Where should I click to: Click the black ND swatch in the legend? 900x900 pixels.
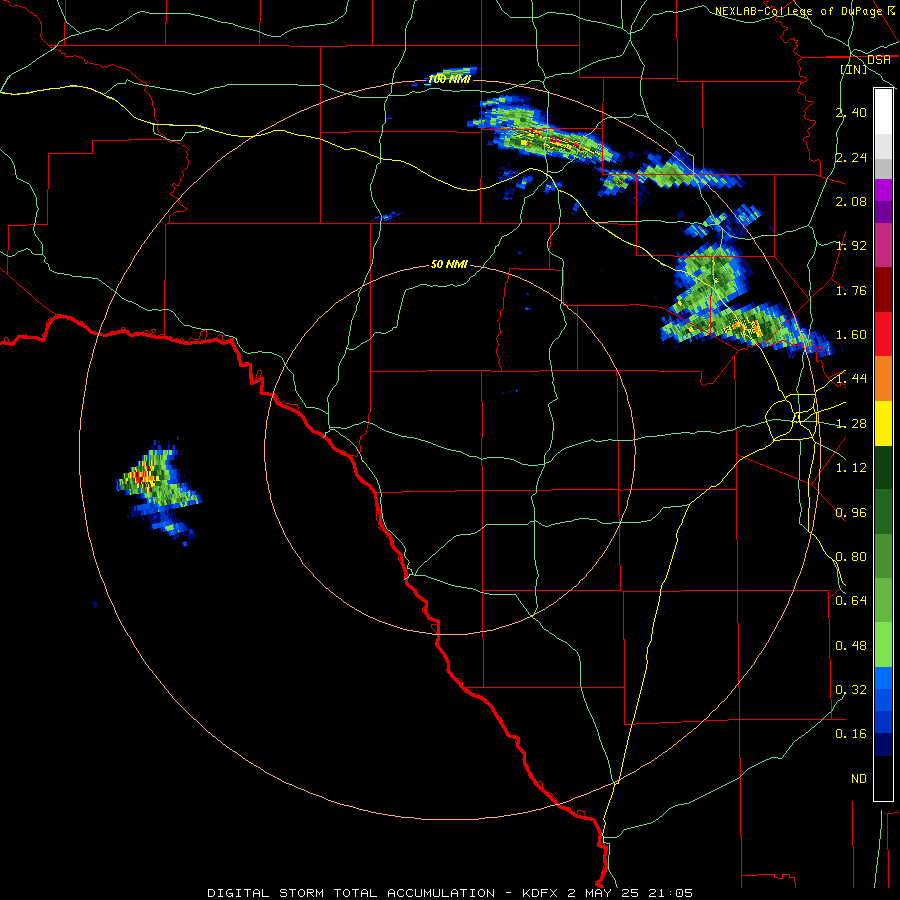[x=883, y=778]
